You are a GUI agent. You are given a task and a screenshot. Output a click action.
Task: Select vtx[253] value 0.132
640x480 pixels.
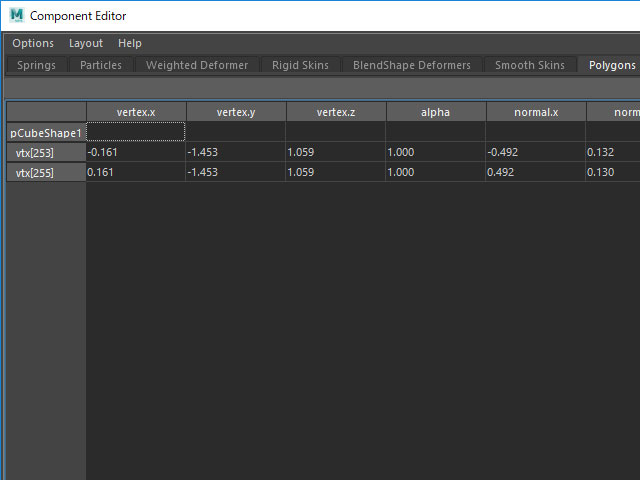[x=613, y=152]
